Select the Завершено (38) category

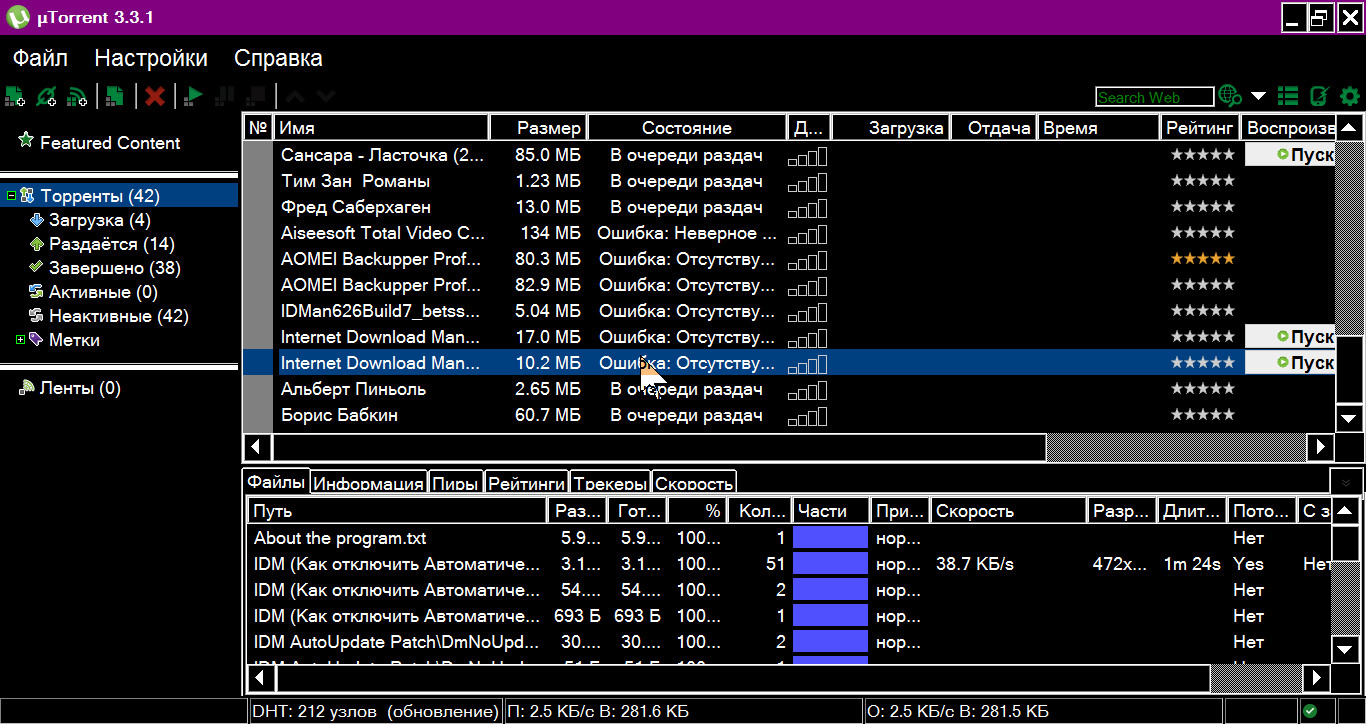click(115, 268)
